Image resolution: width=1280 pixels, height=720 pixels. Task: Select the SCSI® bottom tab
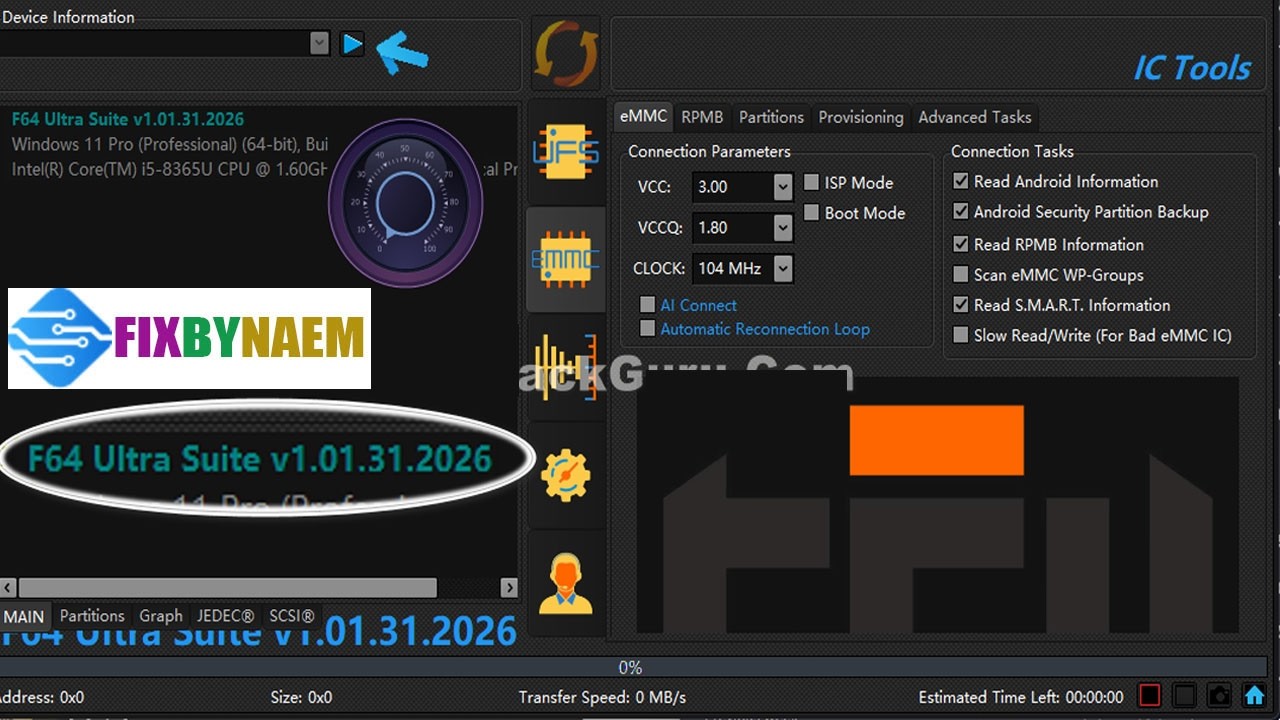click(x=292, y=616)
